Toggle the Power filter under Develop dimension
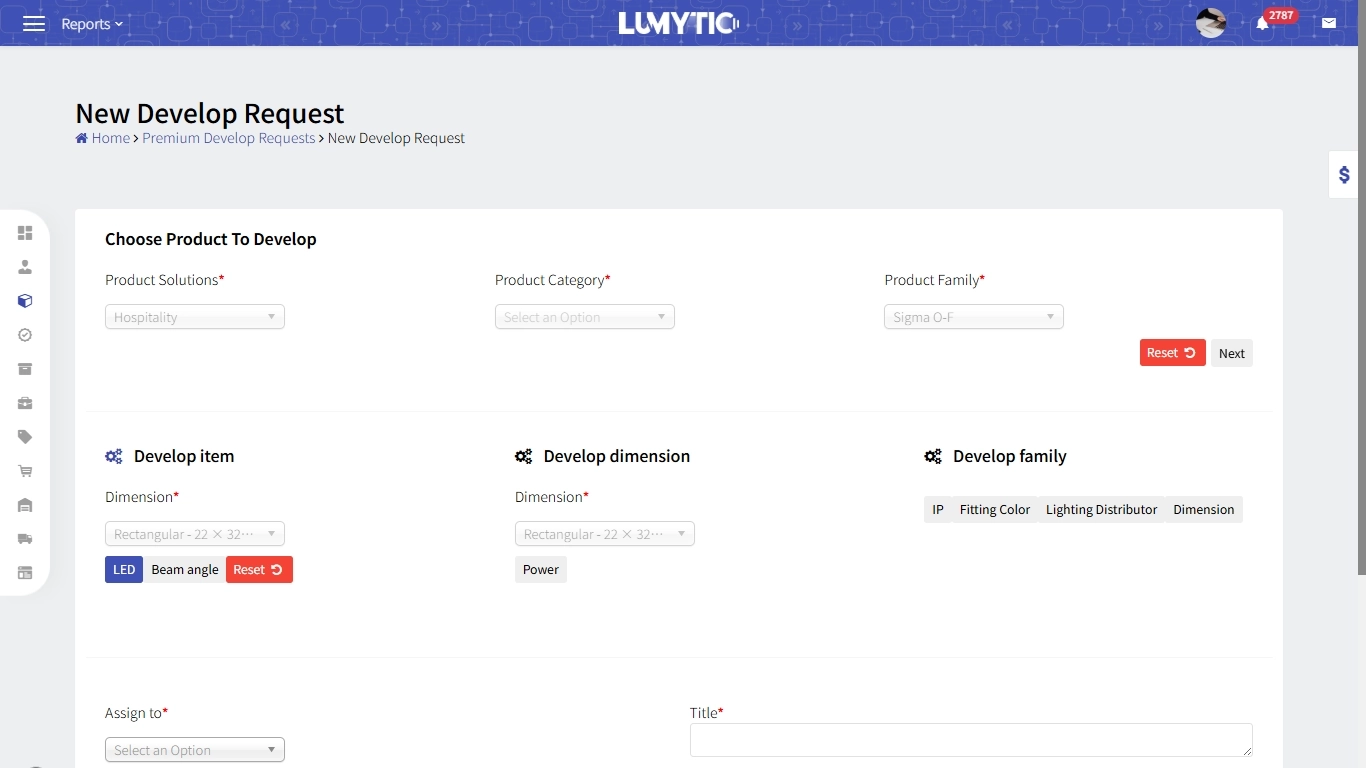The width and height of the screenshot is (1366, 768). point(540,569)
